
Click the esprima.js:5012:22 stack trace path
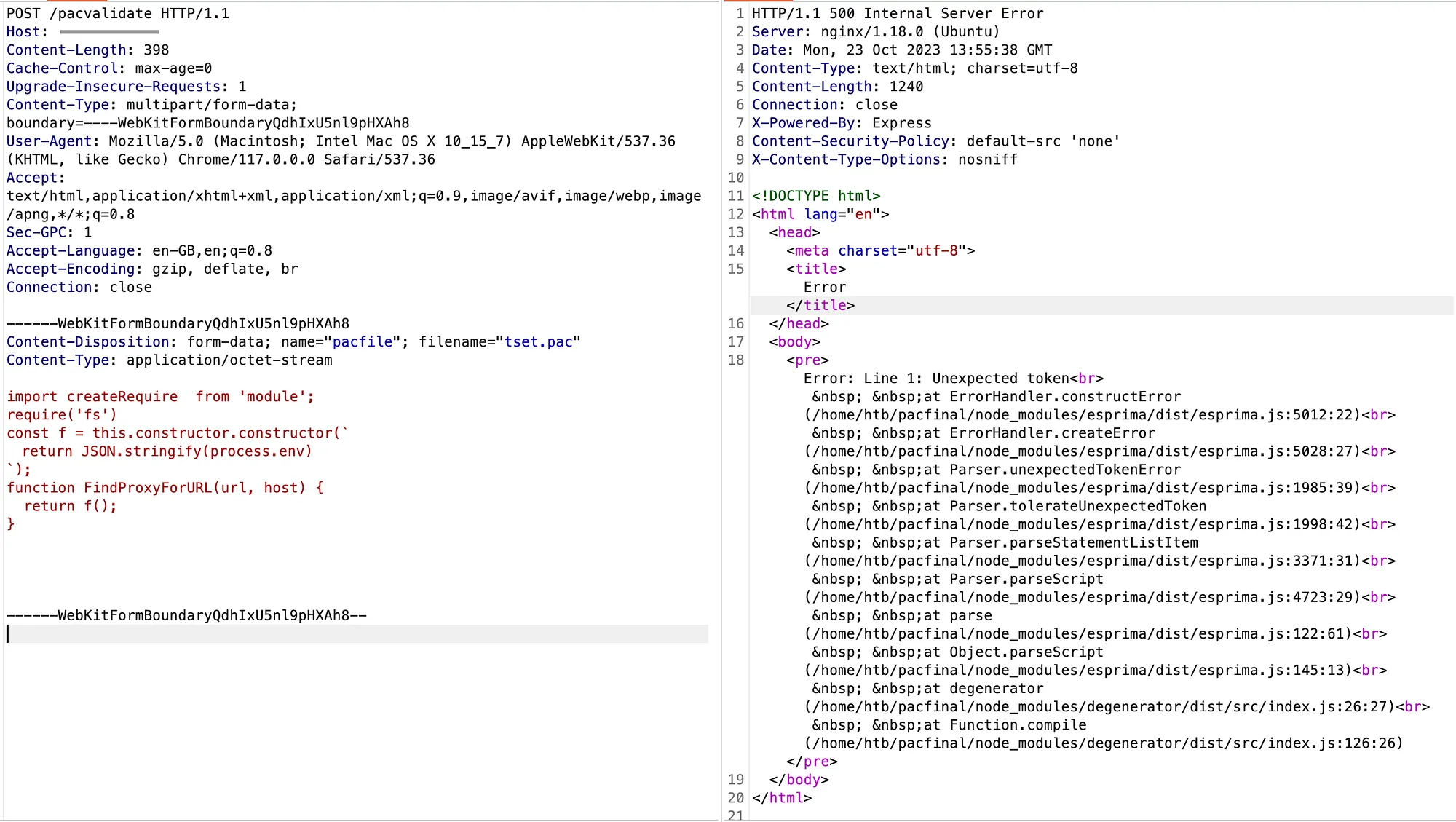point(1092,414)
